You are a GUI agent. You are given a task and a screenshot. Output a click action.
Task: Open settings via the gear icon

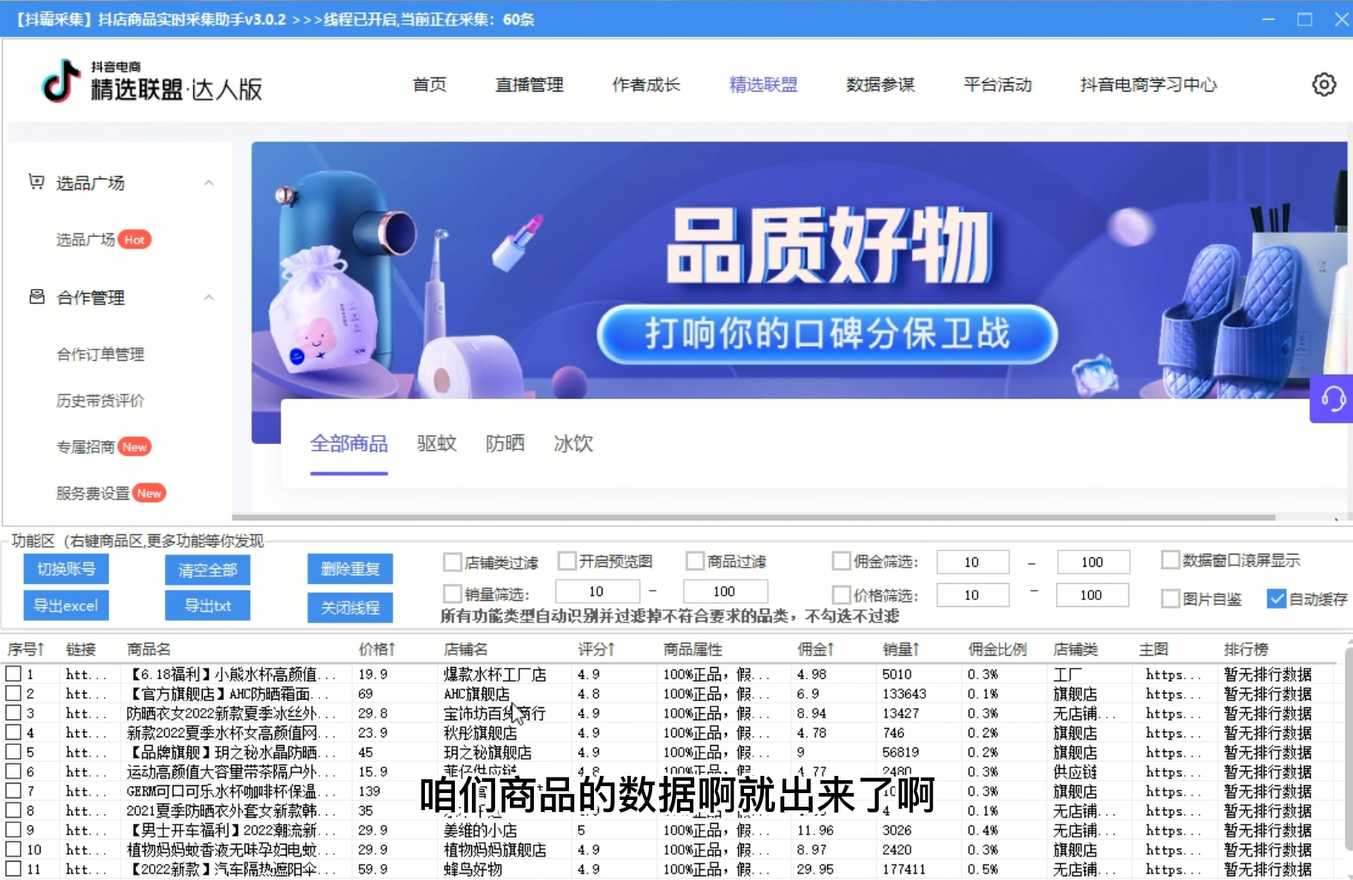[x=1323, y=85]
